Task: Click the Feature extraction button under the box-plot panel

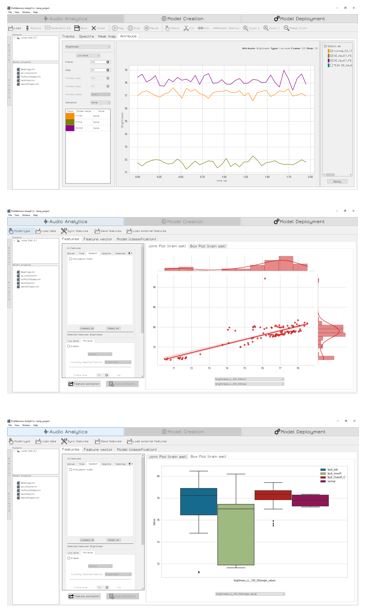Action: coord(84,596)
